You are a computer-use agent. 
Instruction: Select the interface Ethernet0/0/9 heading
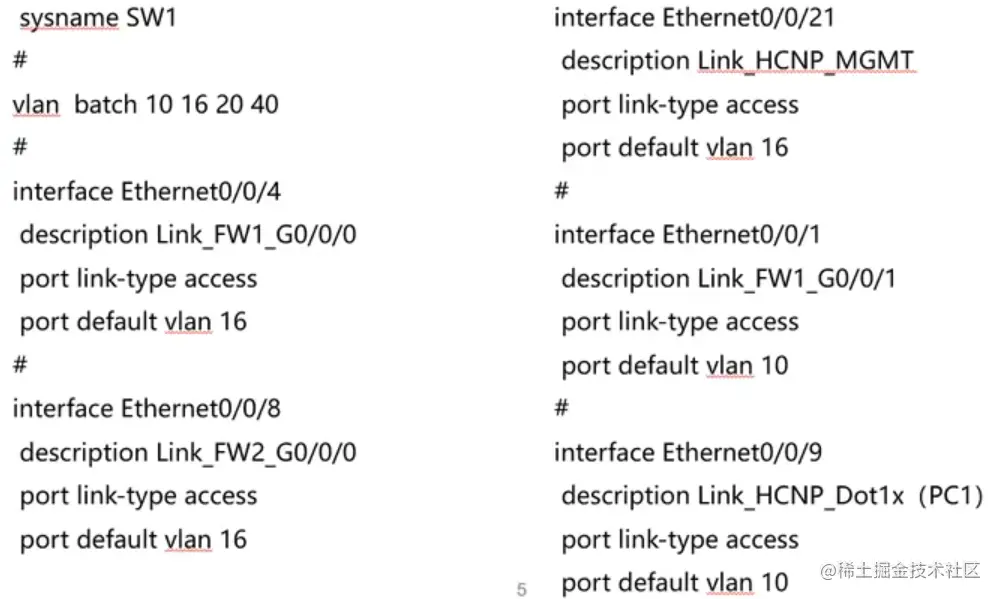(x=688, y=452)
